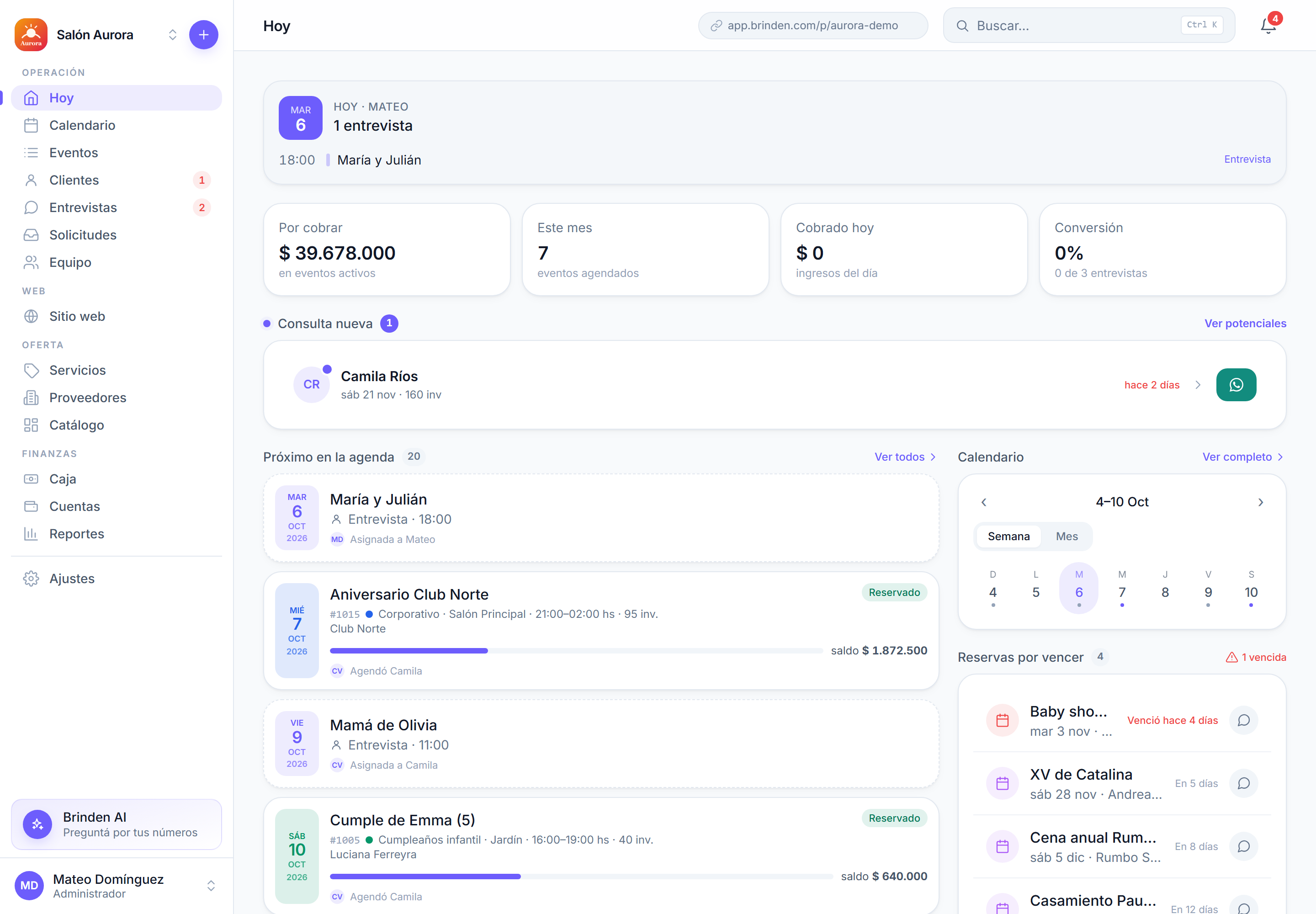The image size is (1316, 914).
Task: Switch calendar to Mes view
Action: coord(1067,537)
